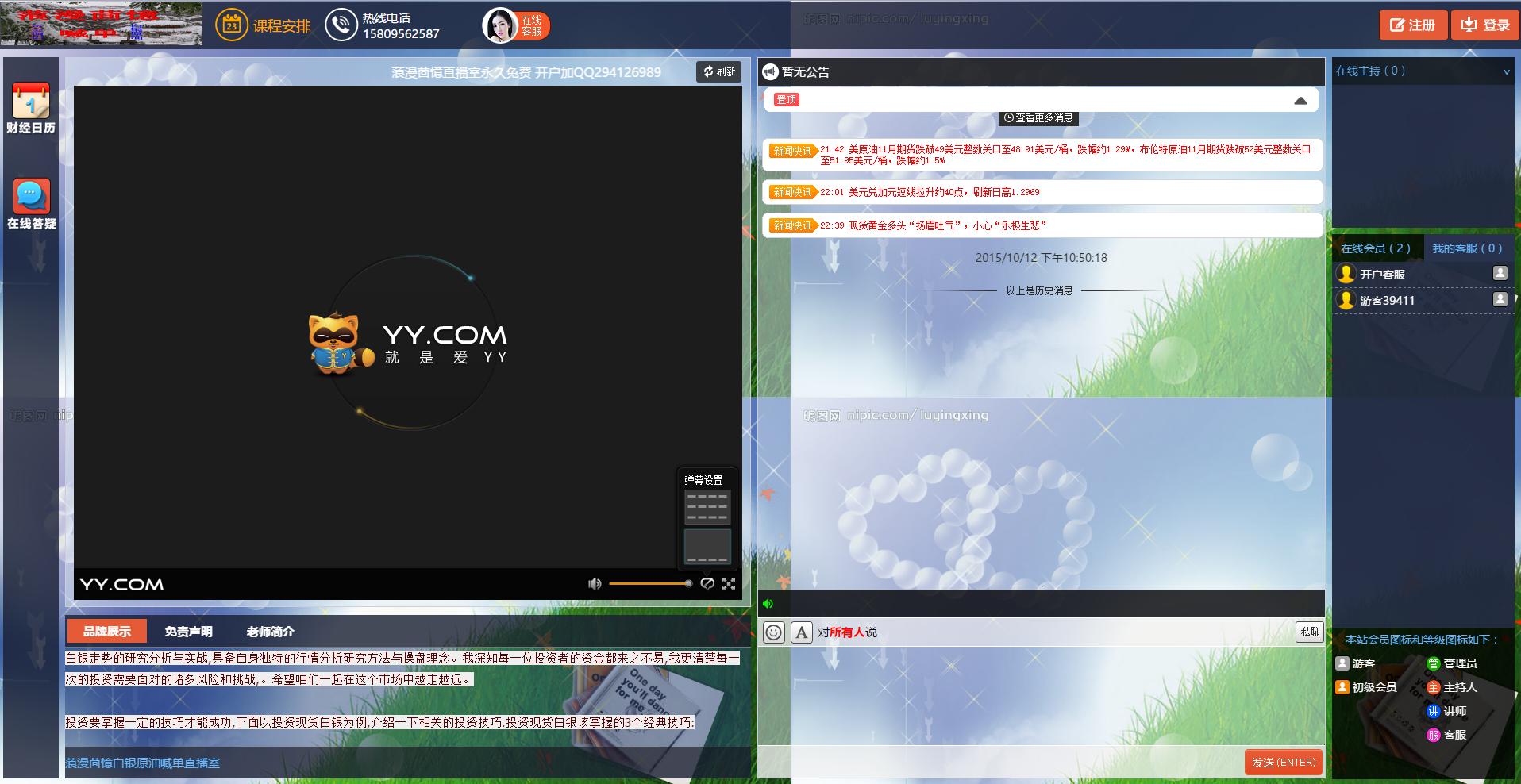The height and width of the screenshot is (784, 1521).
Task: Open the 财经日历 calendar icon
Action: pos(31,101)
